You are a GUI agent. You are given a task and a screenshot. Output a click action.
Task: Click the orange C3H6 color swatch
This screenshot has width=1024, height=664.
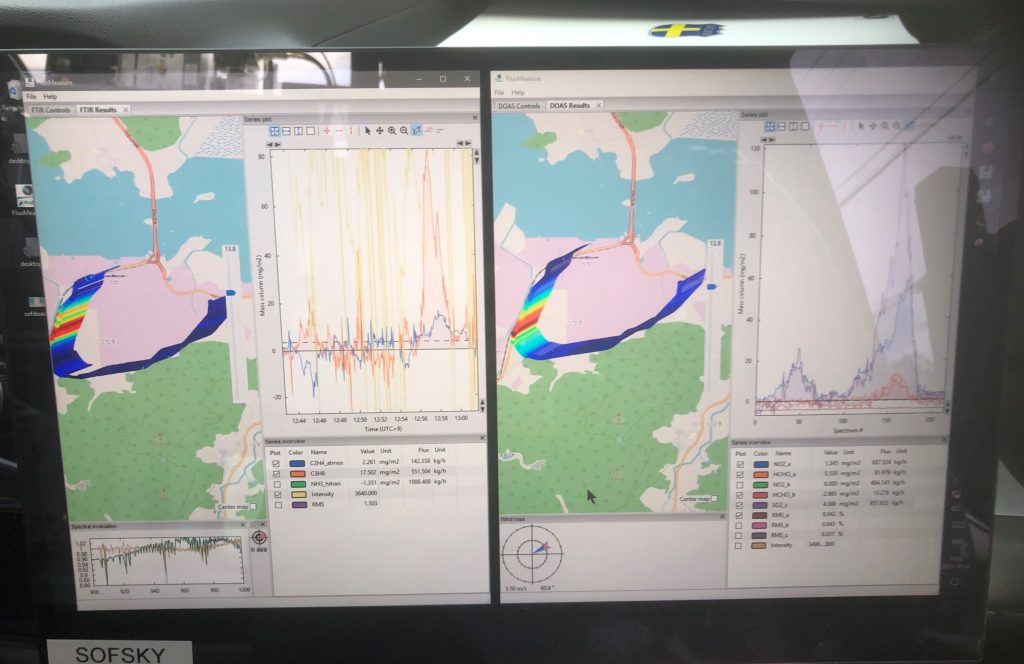tap(295, 473)
